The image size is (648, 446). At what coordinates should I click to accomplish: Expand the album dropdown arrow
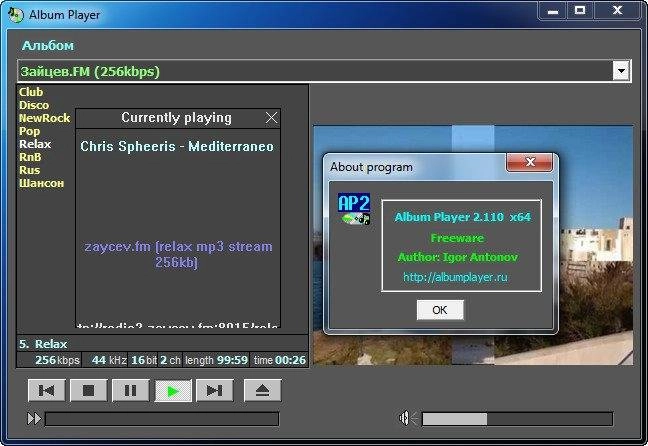[x=621, y=71]
